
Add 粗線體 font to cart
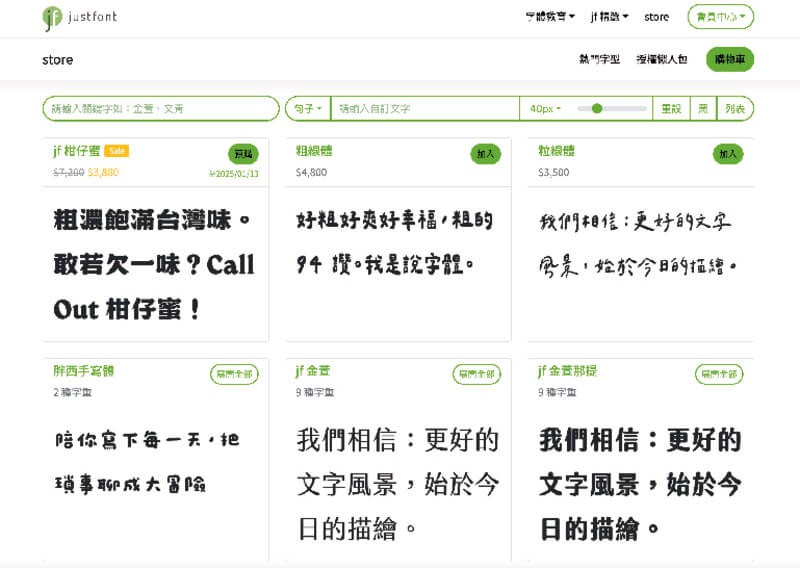486,154
